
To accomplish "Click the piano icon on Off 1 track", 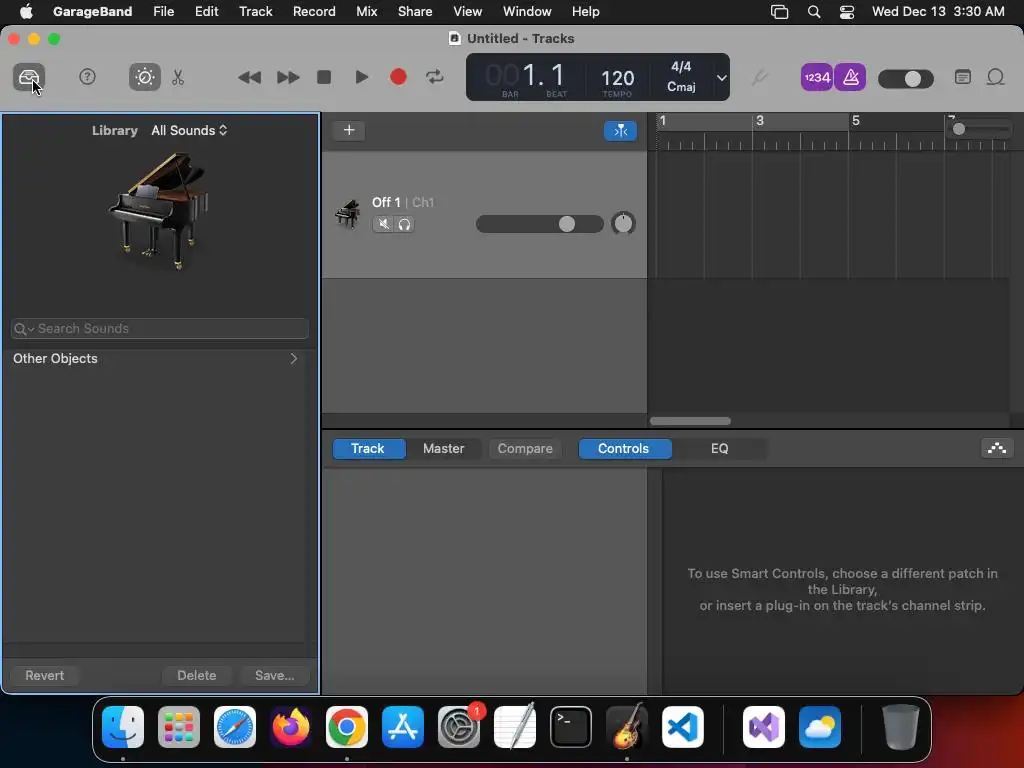I will pos(347,214).
